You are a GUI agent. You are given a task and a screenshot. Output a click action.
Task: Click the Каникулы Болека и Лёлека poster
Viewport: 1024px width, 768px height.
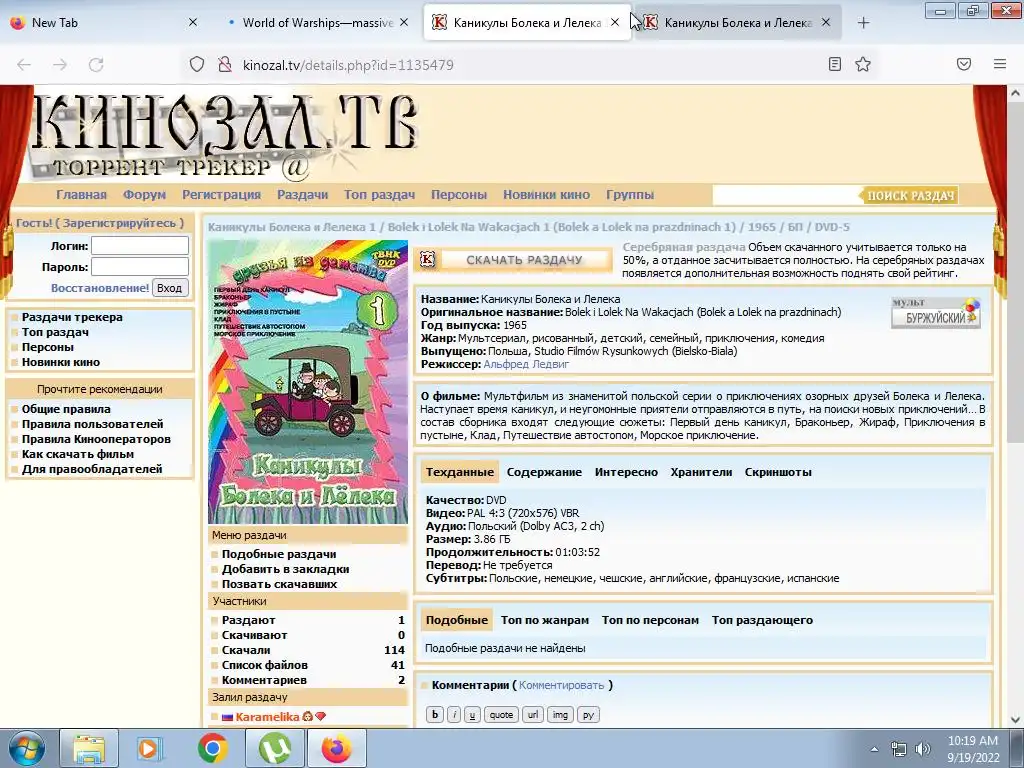308,382
